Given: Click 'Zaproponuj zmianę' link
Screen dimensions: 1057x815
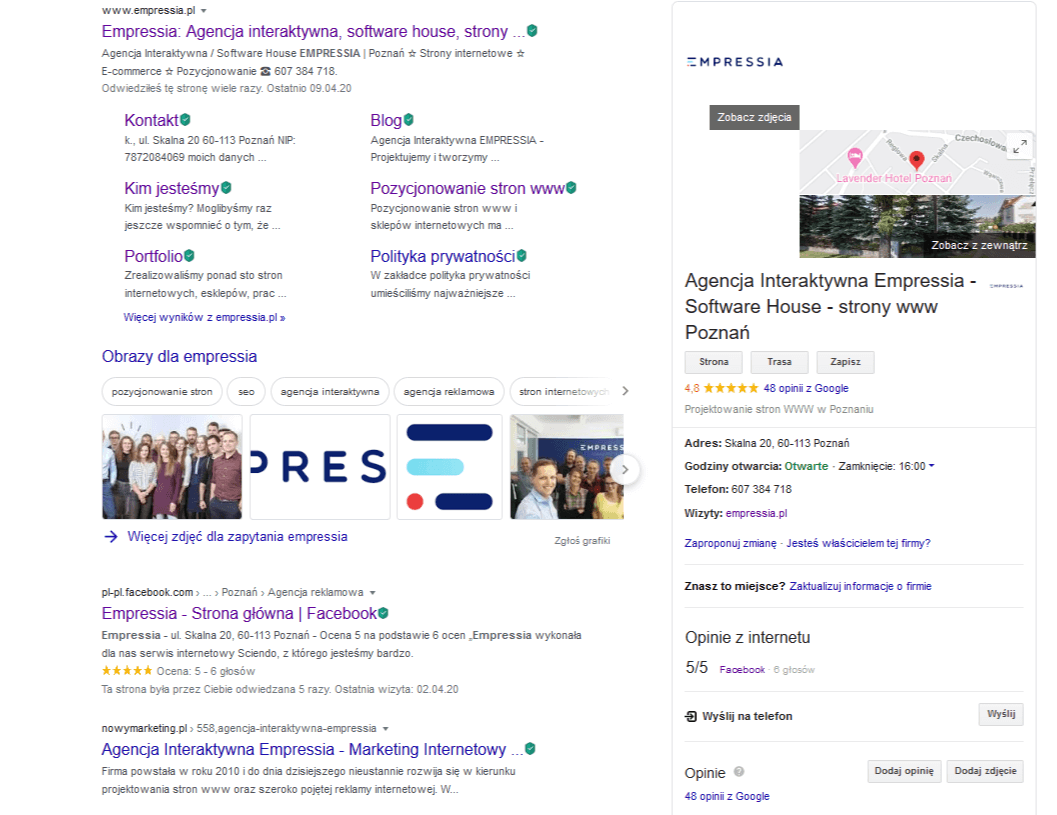Looking at the screenshot, I should coord(730,543).
